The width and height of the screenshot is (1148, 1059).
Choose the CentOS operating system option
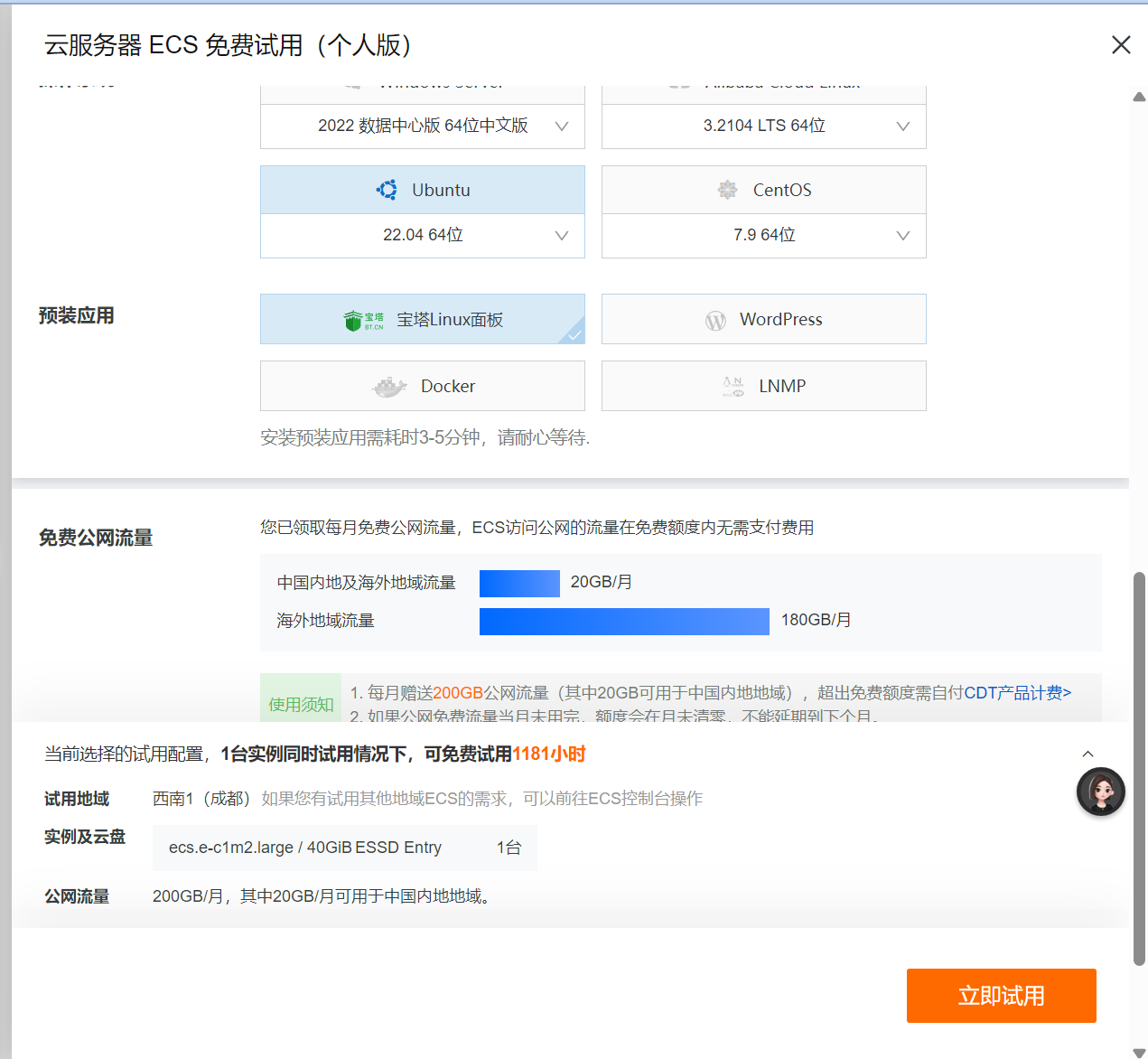[x=764, y=190]
